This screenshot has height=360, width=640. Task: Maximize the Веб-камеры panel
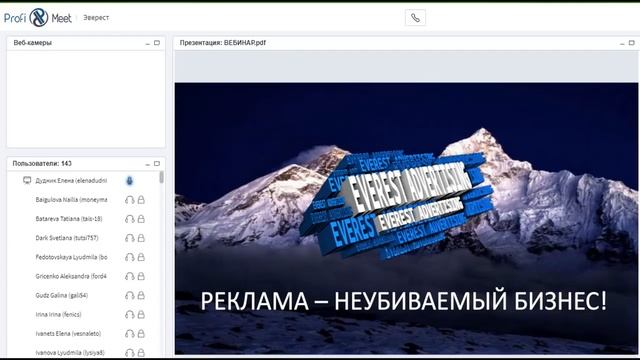pyautogui.click(x=157, y=43)
